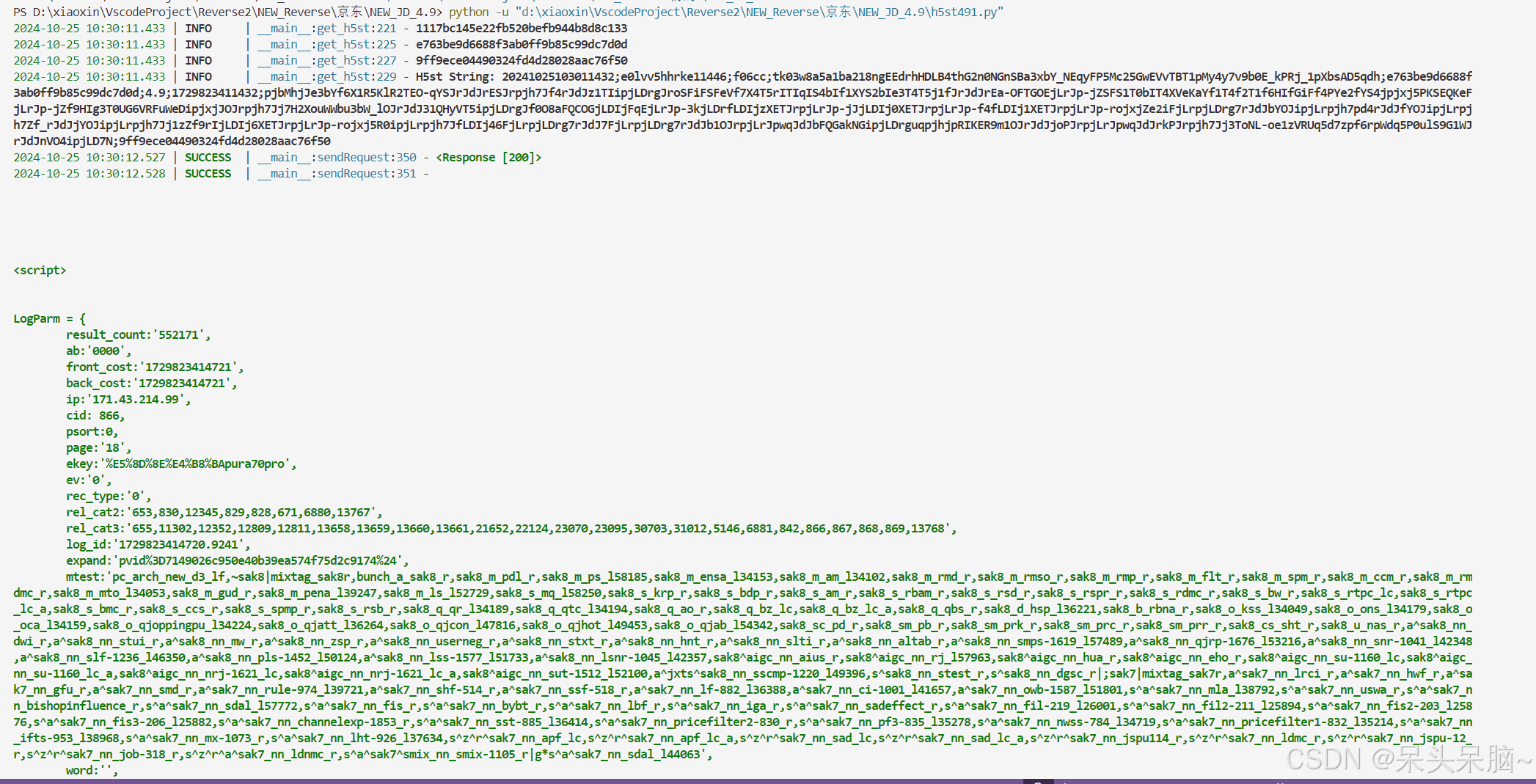Click '__main__:get_h5st:225' source reference
This screenshot has width=1536, height=784.
pyautogui.click(x=326, y=44)
